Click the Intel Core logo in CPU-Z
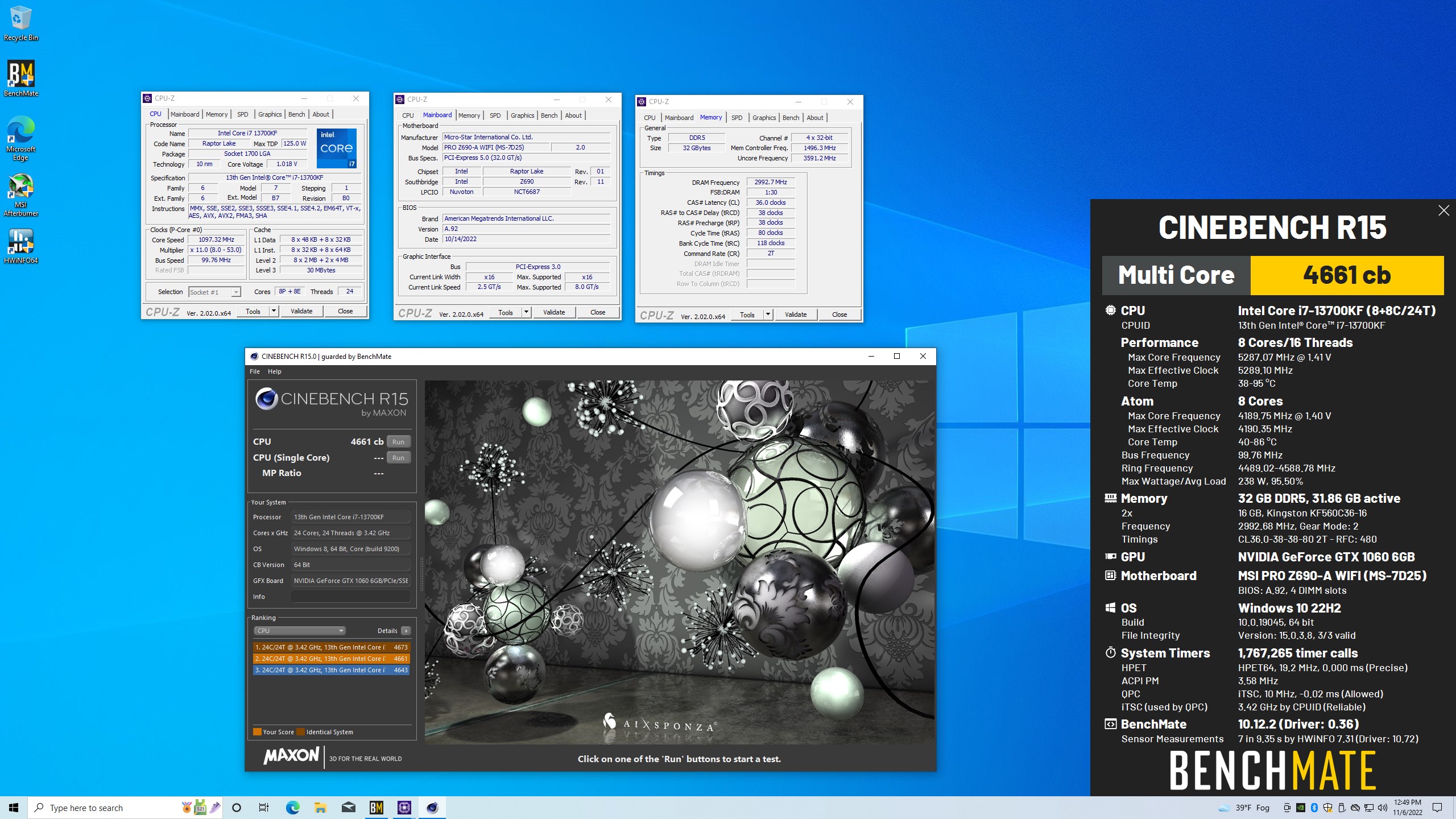Viewport: 1456px width, 819px height. click(x=337, y=148)
